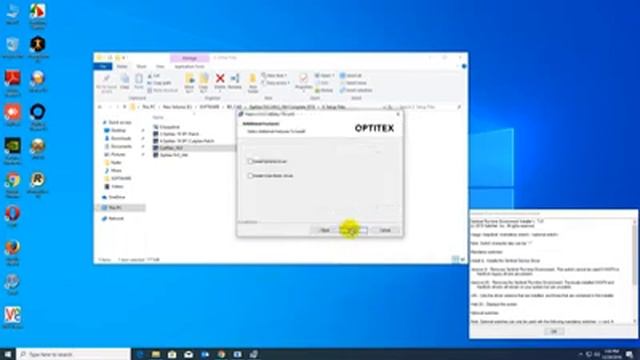The height and width of the screenshot is (360, 640).
Task: Switch Explorer to large icons view in status bar
Action: click(x=462, y=259)
